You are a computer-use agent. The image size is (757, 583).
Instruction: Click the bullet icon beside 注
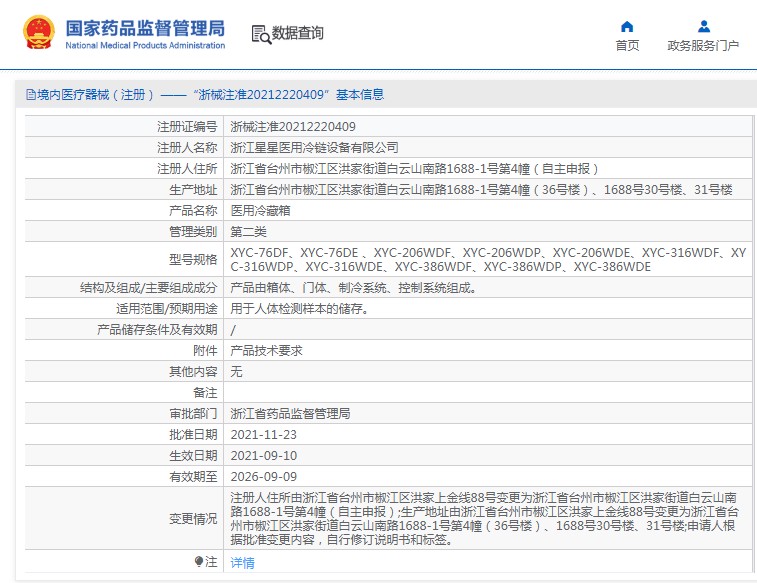(x=199, y=562)
